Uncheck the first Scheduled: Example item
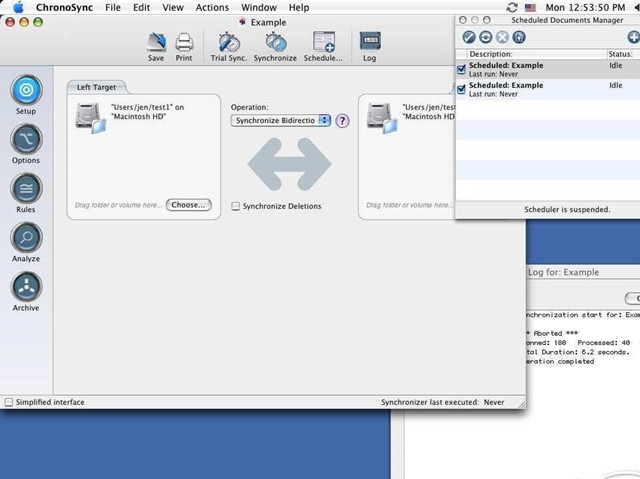 tap(461, 69)
